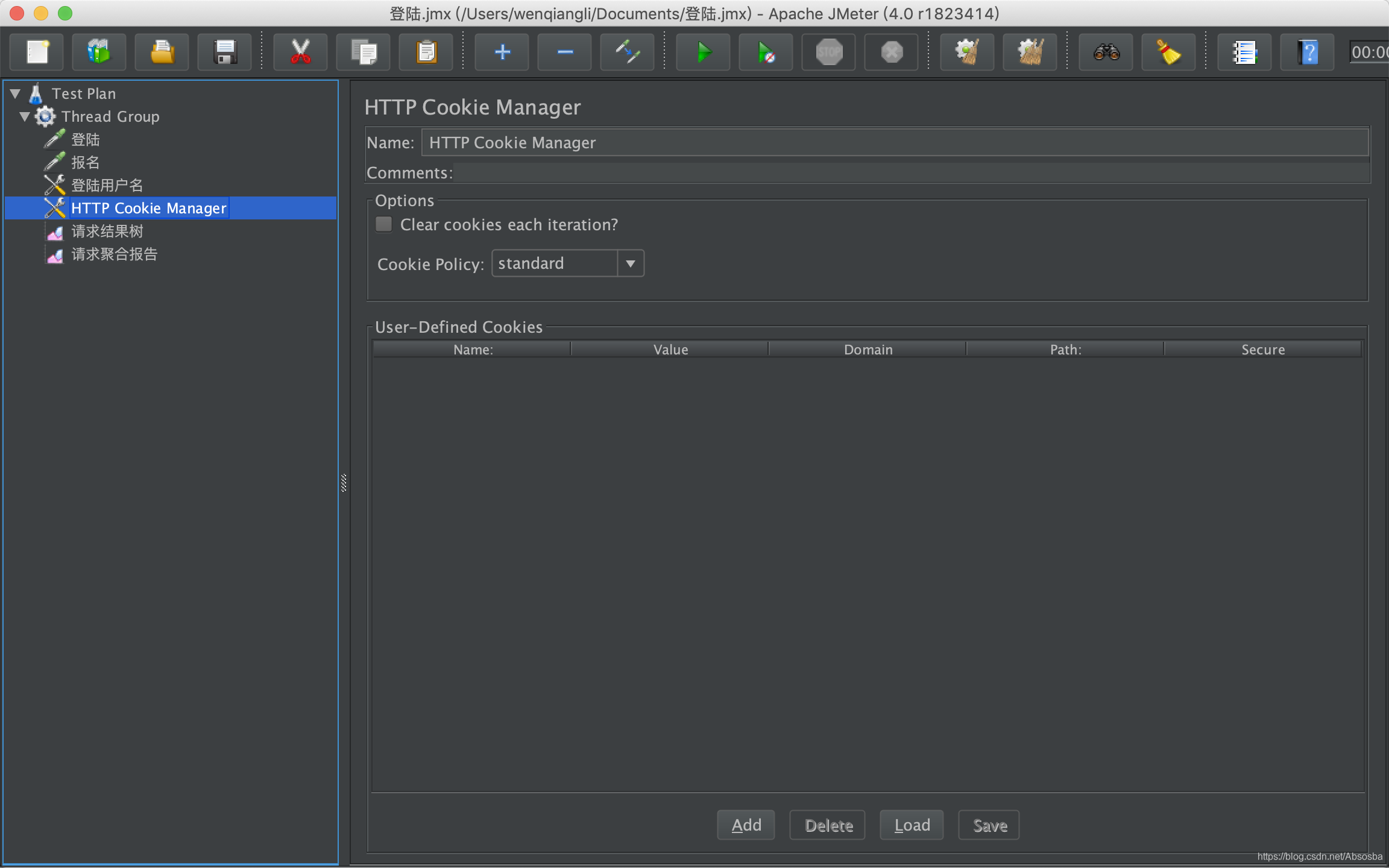This screenshot has height=868, width=1389.
Task: Select the Thread Group label
Action: pos(110,116)
